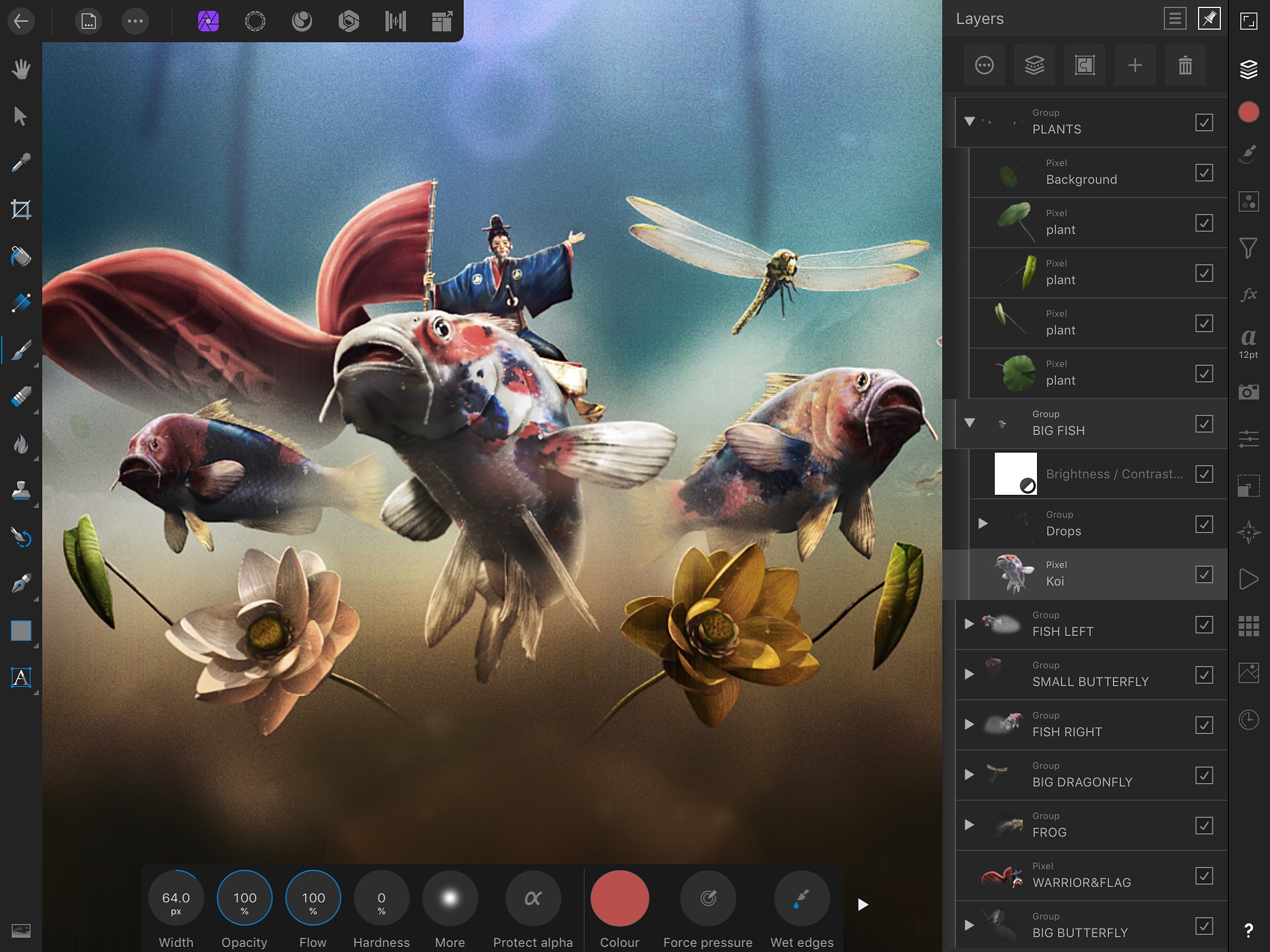1270x952 pixels.
Task: Expand the BIG DRAGONFLY group
Action: (970, 774)
